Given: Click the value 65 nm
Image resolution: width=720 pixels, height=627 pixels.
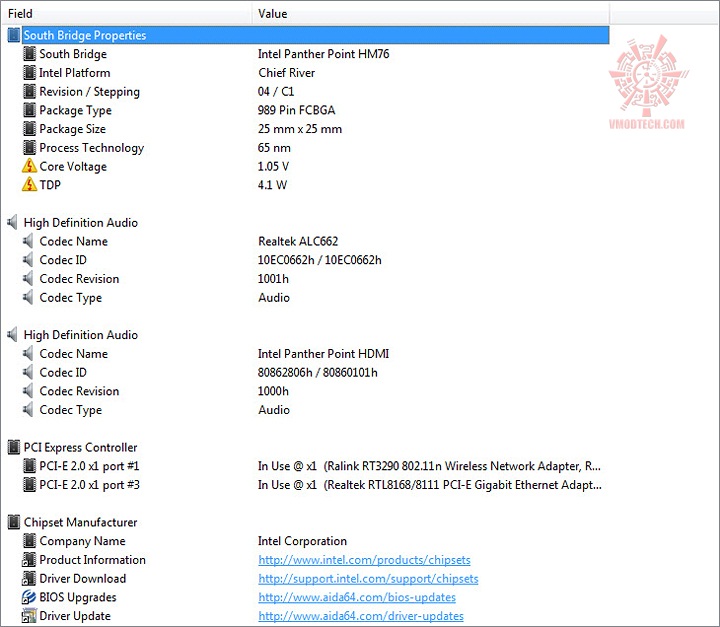Looking at the screenshot, I should (x=274, y=147).
